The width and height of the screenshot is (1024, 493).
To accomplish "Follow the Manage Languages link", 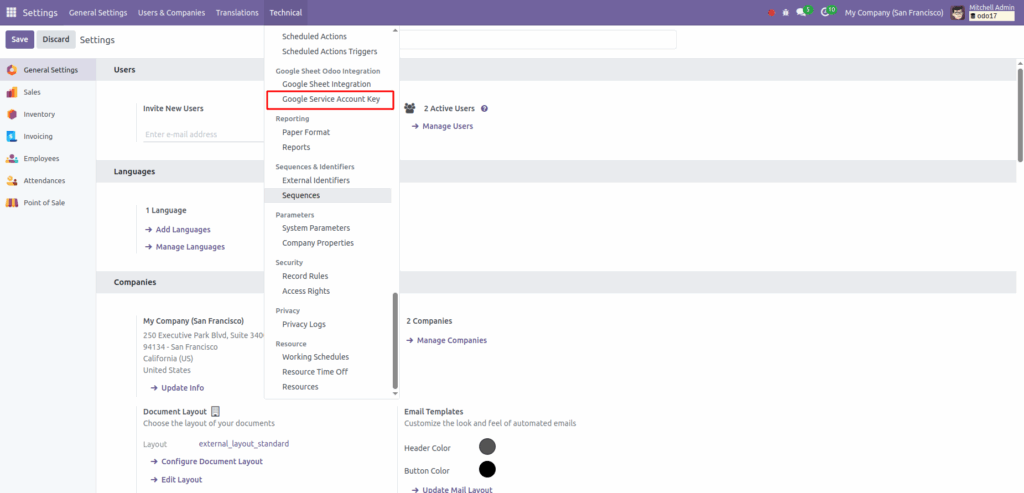I will (x=185, y=247).
